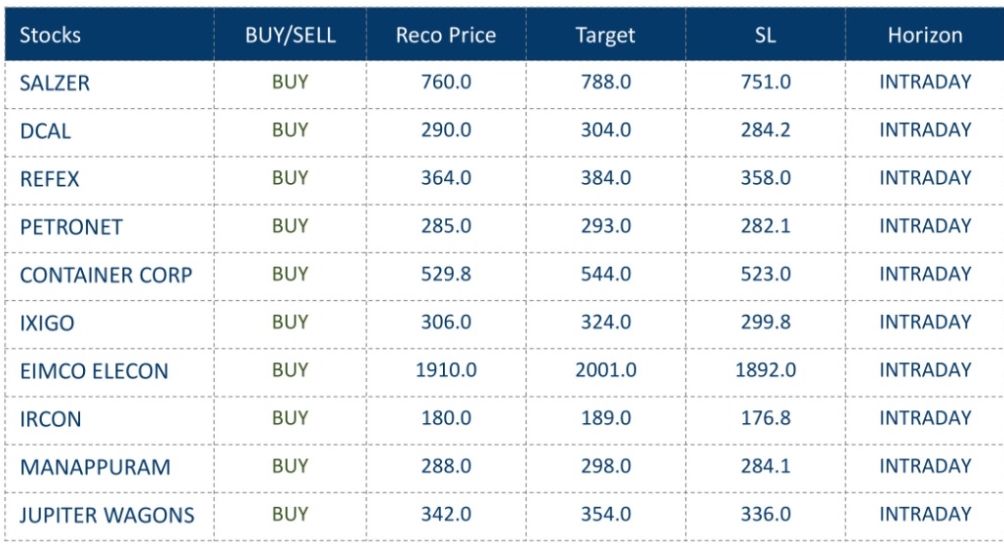Click the BUY label for SALZER
The image size is (1004, 545).
[x=289, y=82]
